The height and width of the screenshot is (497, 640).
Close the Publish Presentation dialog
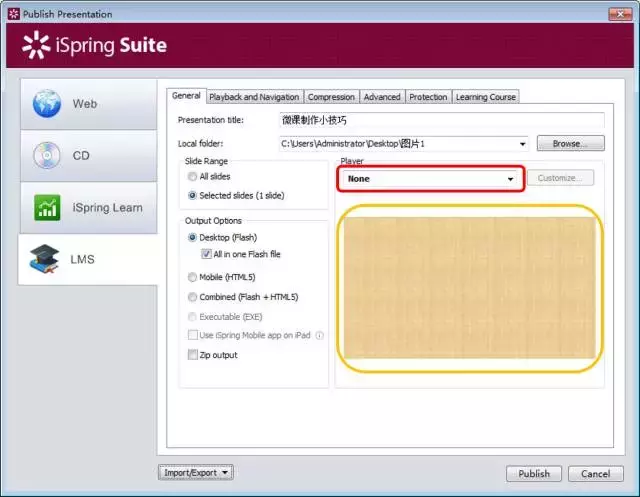point(620,14)
